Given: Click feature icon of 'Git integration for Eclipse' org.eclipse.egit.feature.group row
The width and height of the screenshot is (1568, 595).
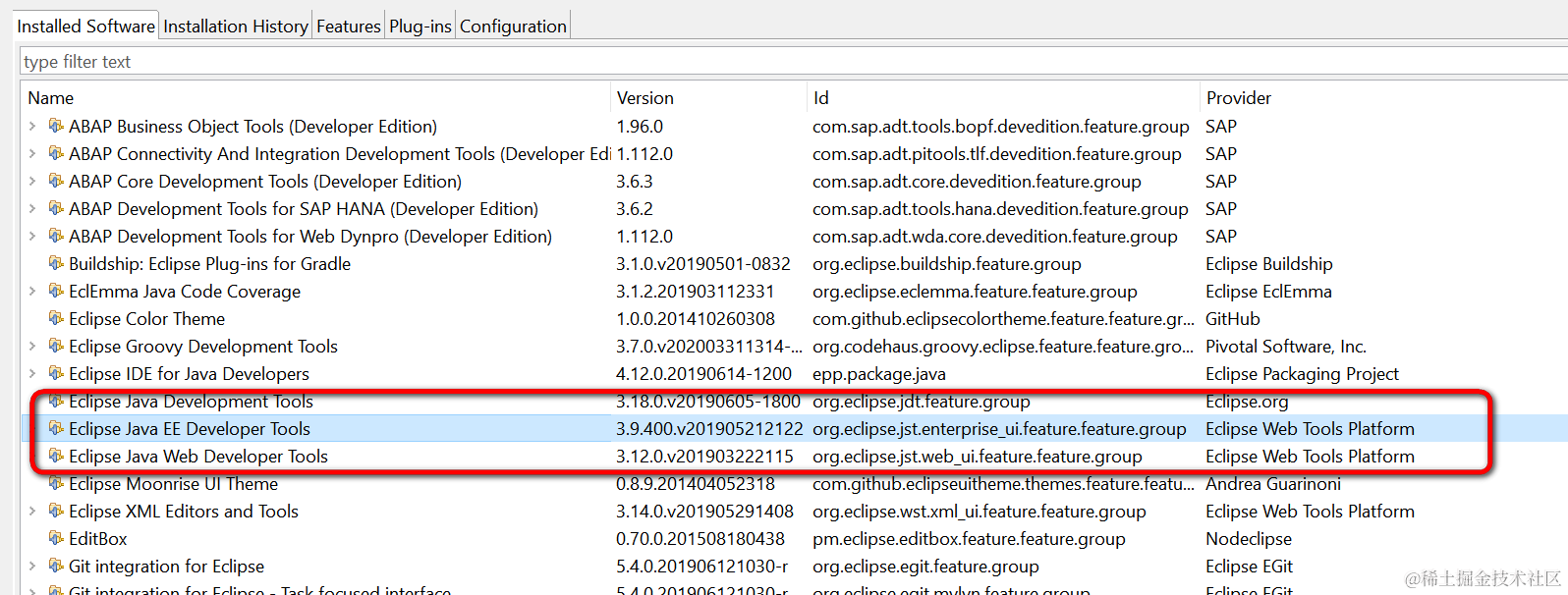Looking at the screenshot, I should click(56, 566).
